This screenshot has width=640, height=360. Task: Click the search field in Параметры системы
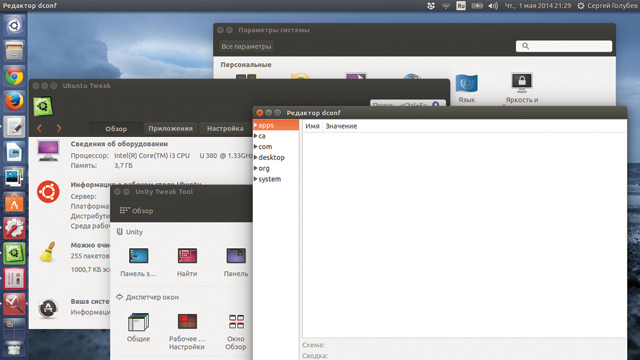(x=564, y=46)
